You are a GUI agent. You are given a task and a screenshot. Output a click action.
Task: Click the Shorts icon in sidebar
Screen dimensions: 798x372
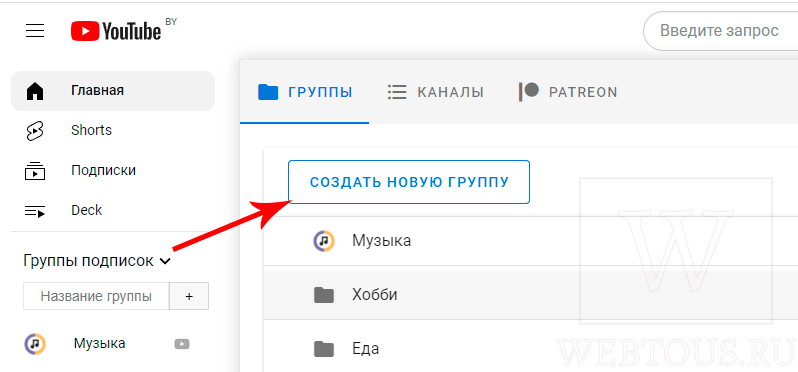click(x=35, y=131)
